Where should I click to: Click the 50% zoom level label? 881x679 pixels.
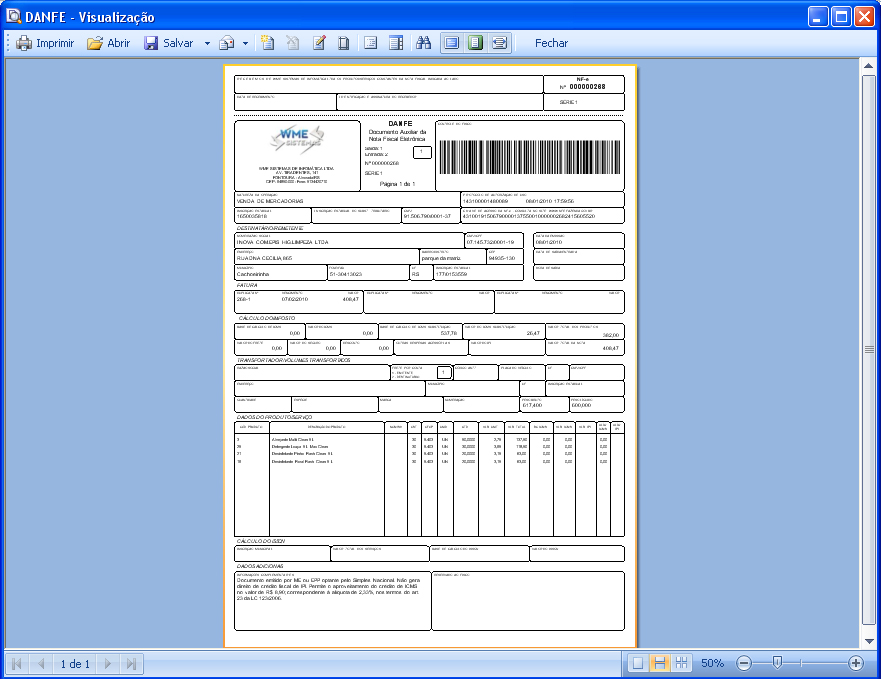pos(712,663)
